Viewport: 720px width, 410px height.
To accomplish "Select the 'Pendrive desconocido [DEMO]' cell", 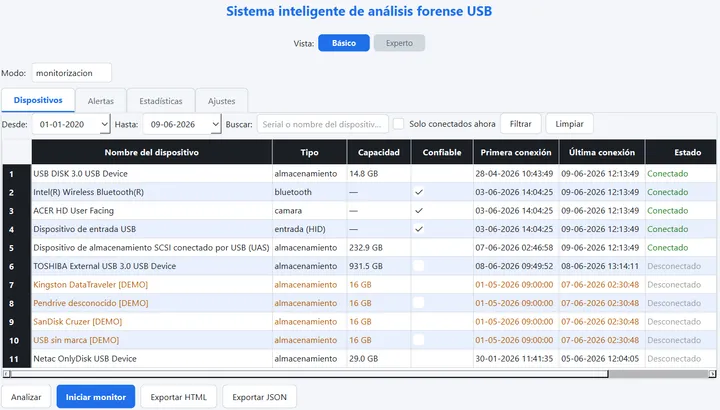I will click(x=152, y=303).
